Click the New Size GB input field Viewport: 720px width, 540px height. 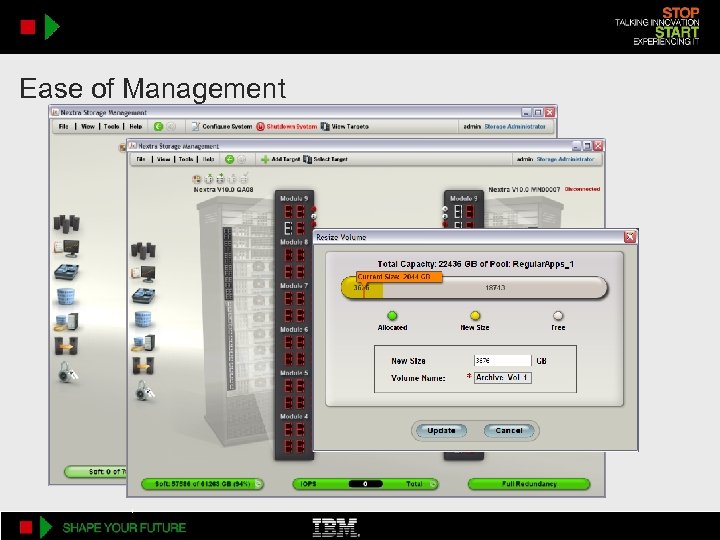tap(502, 361)
